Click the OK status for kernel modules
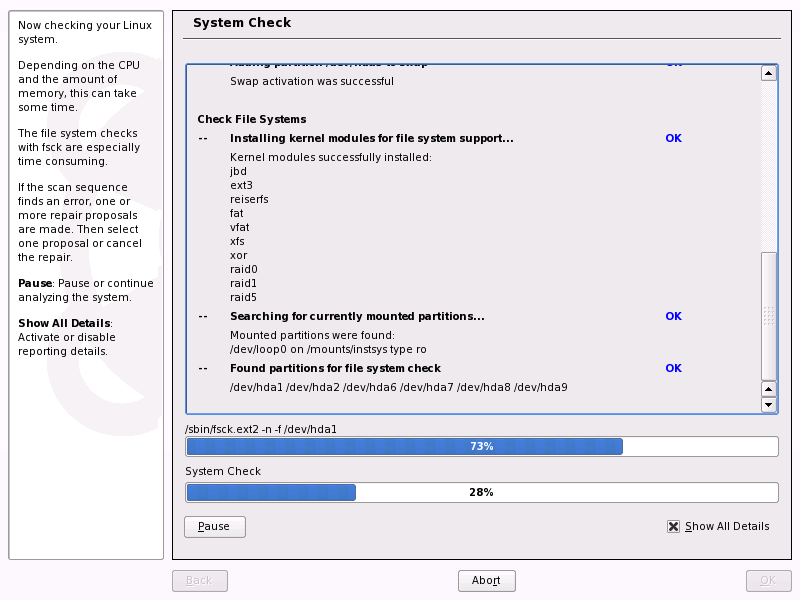 coord(673,138)
